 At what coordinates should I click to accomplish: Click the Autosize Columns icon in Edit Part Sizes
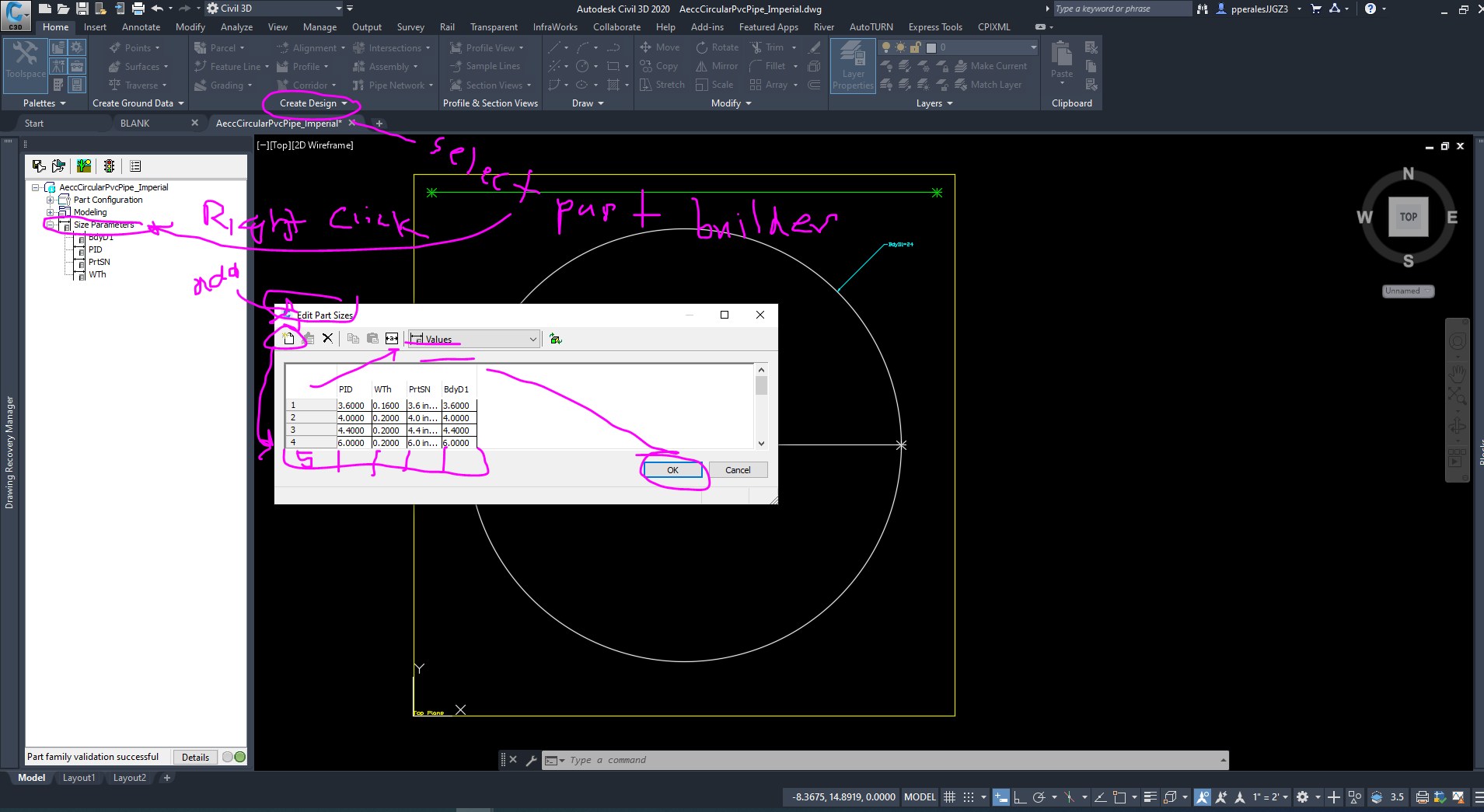click(392, 338)
